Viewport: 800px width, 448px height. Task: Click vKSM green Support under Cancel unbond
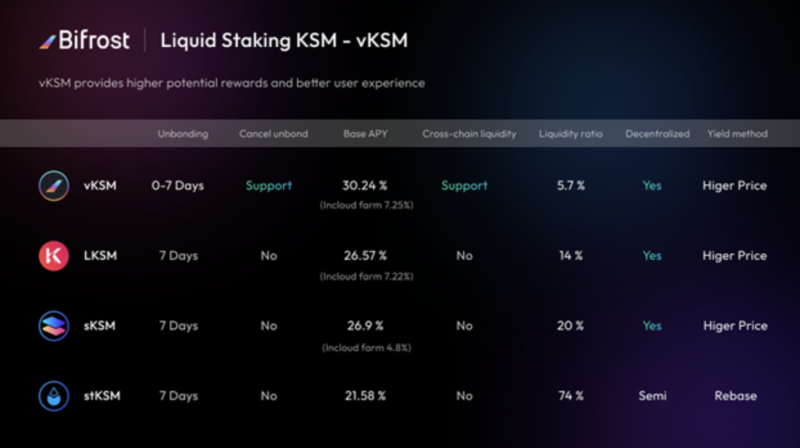pos(269,186)
